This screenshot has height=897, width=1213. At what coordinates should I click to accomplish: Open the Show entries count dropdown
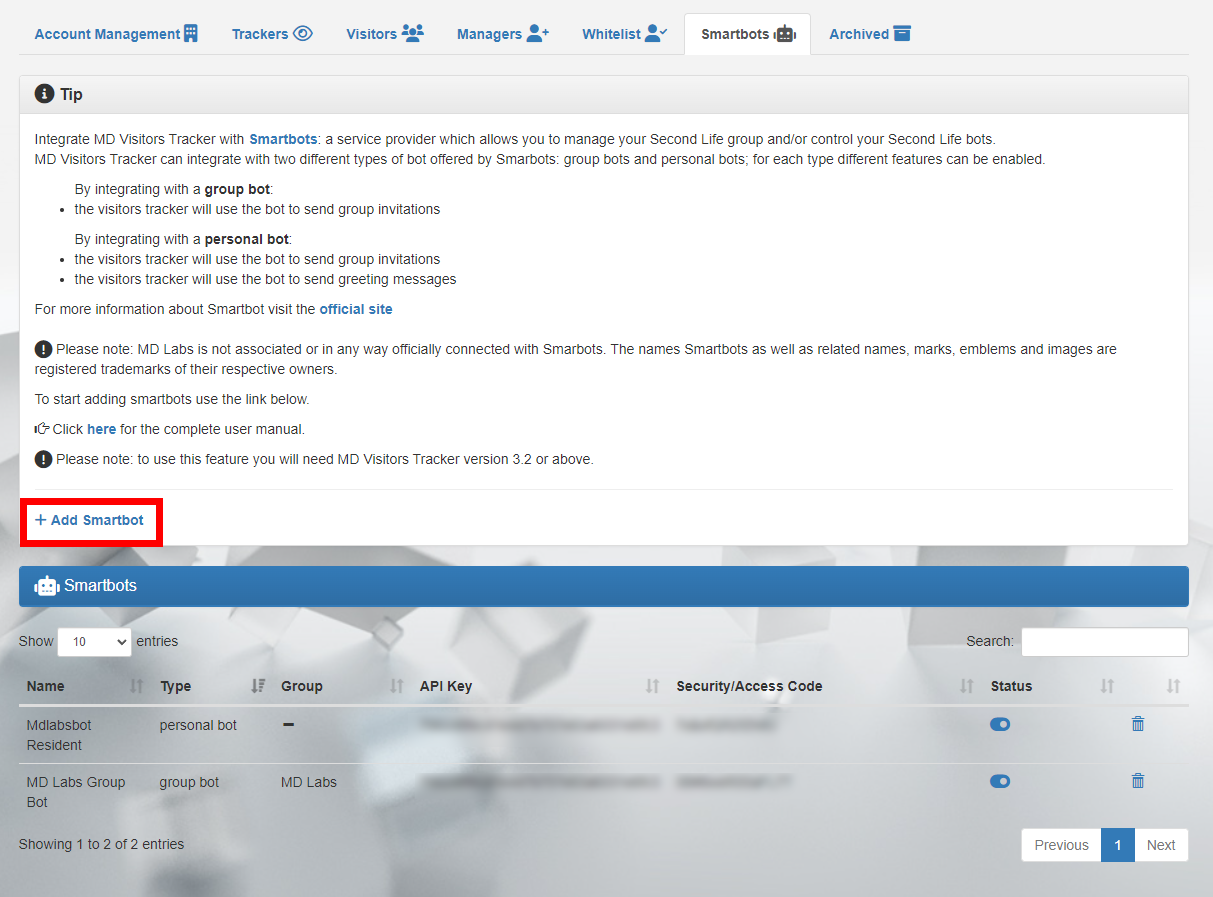click(x=94, y=642)
